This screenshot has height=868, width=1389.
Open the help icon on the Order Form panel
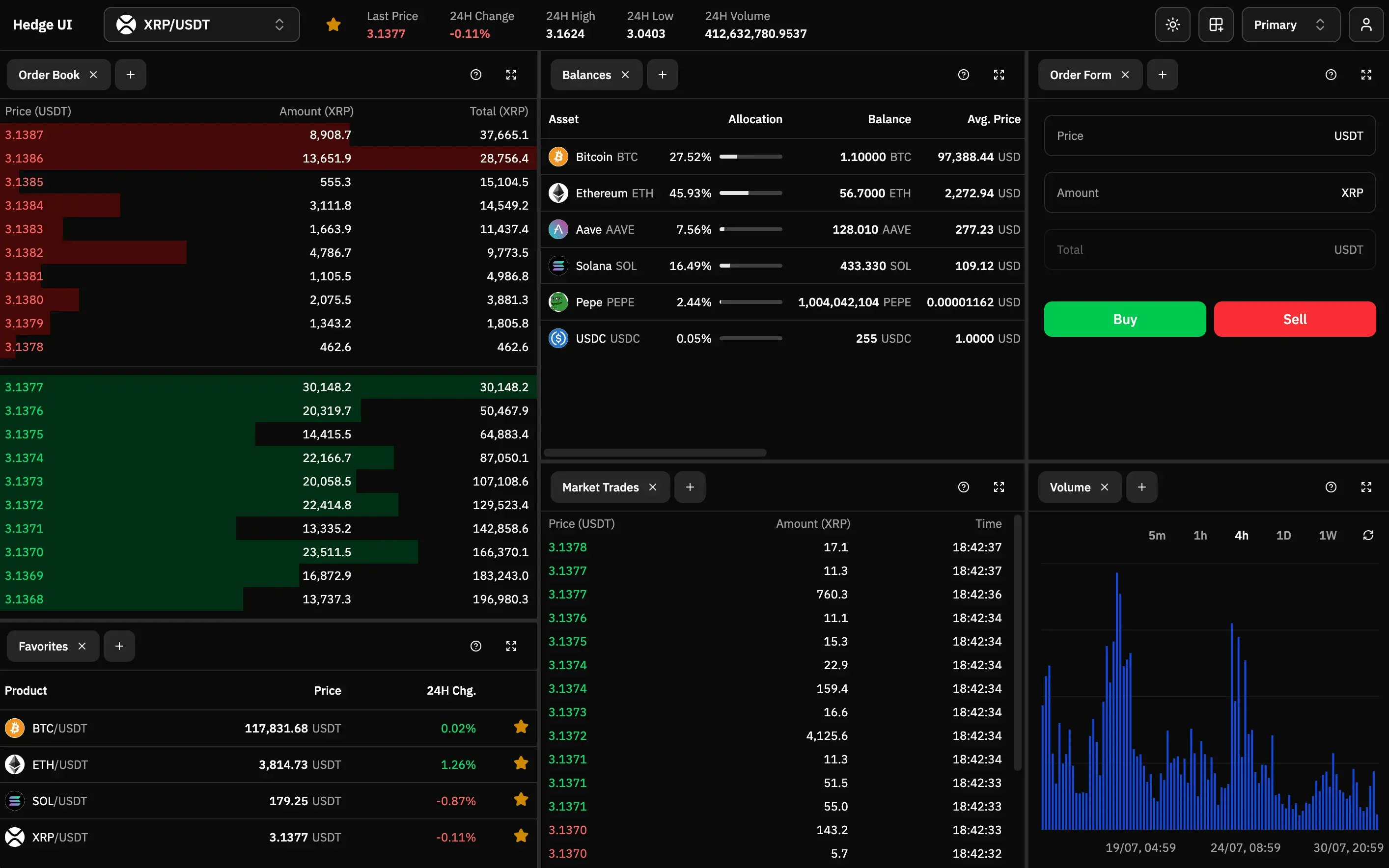(x=1331, y=75)
